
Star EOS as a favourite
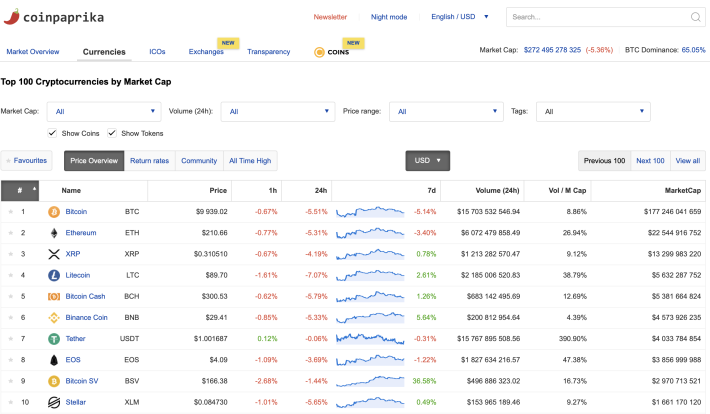[10, 360]
